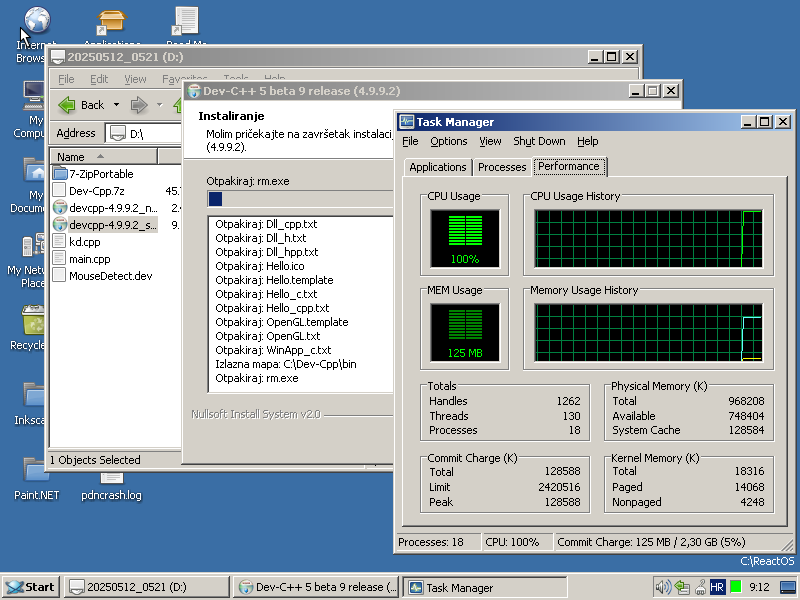Click the network connection icon in system tray
The image size is (800, 600).
pyautogui.click(x=682, y=587)
